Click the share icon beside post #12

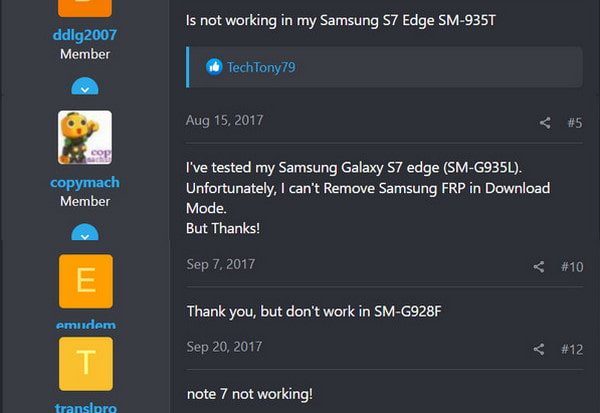539,349
